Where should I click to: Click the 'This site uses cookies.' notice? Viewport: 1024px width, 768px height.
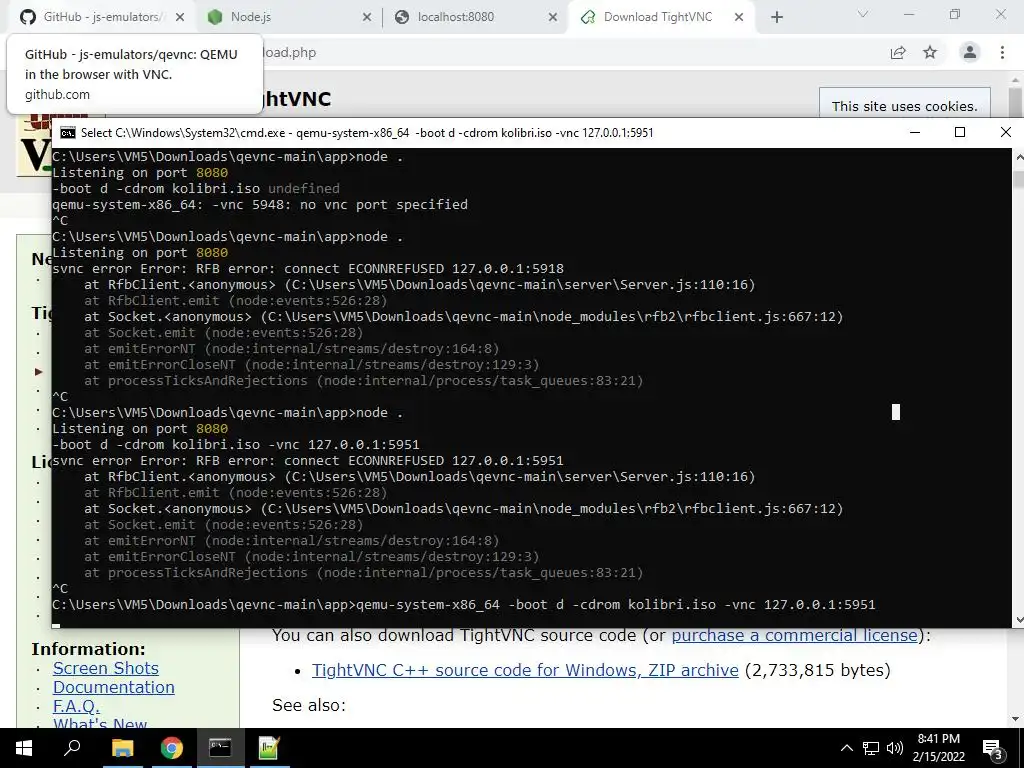(904, 106)
